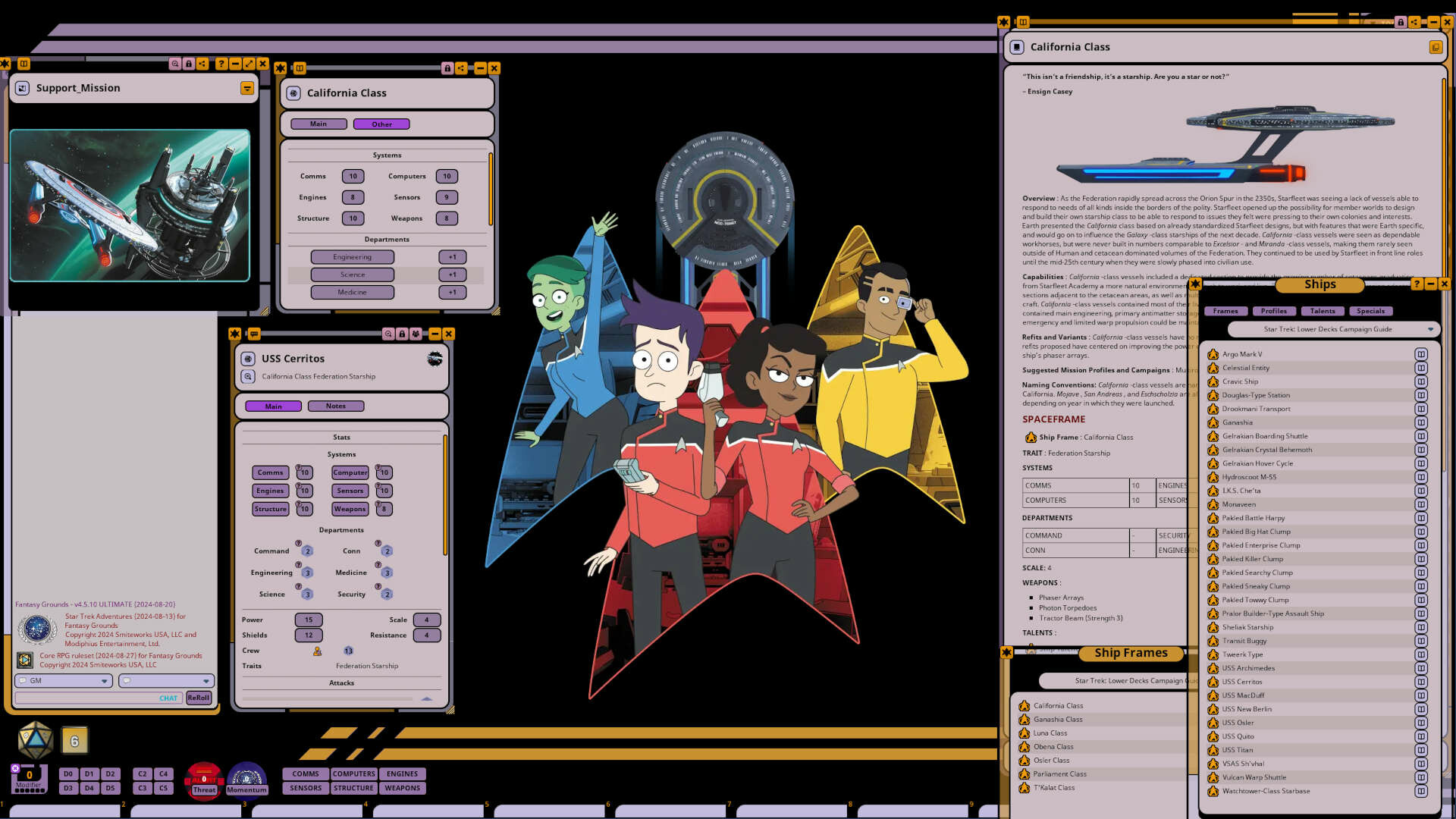Viewport: 1456px width, 819px height.
Task: Expand the GM speaker dropdown in chat
Action: 105,680
